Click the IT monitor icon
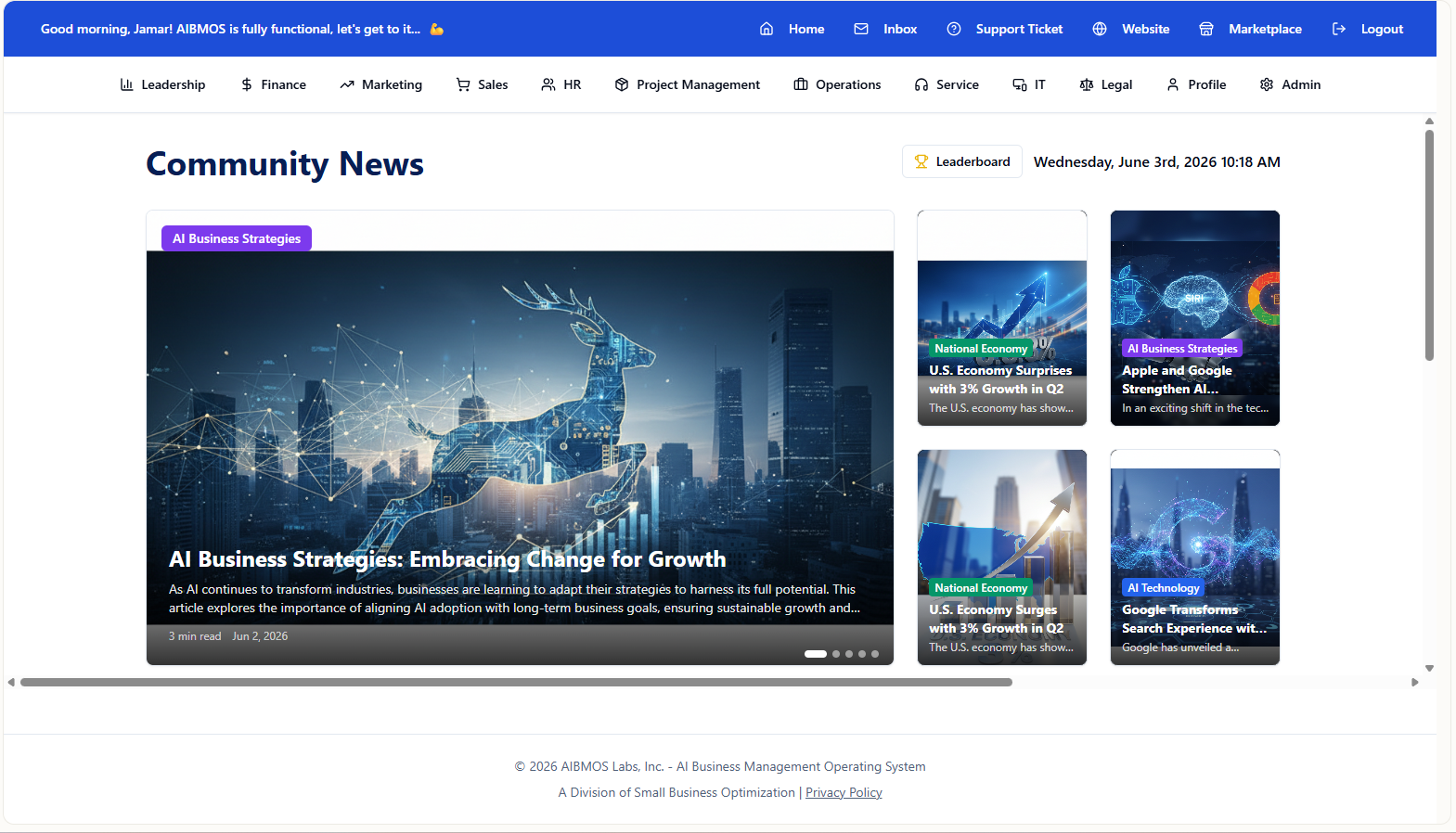1456x833 pixels. [x=1020, y=84]
